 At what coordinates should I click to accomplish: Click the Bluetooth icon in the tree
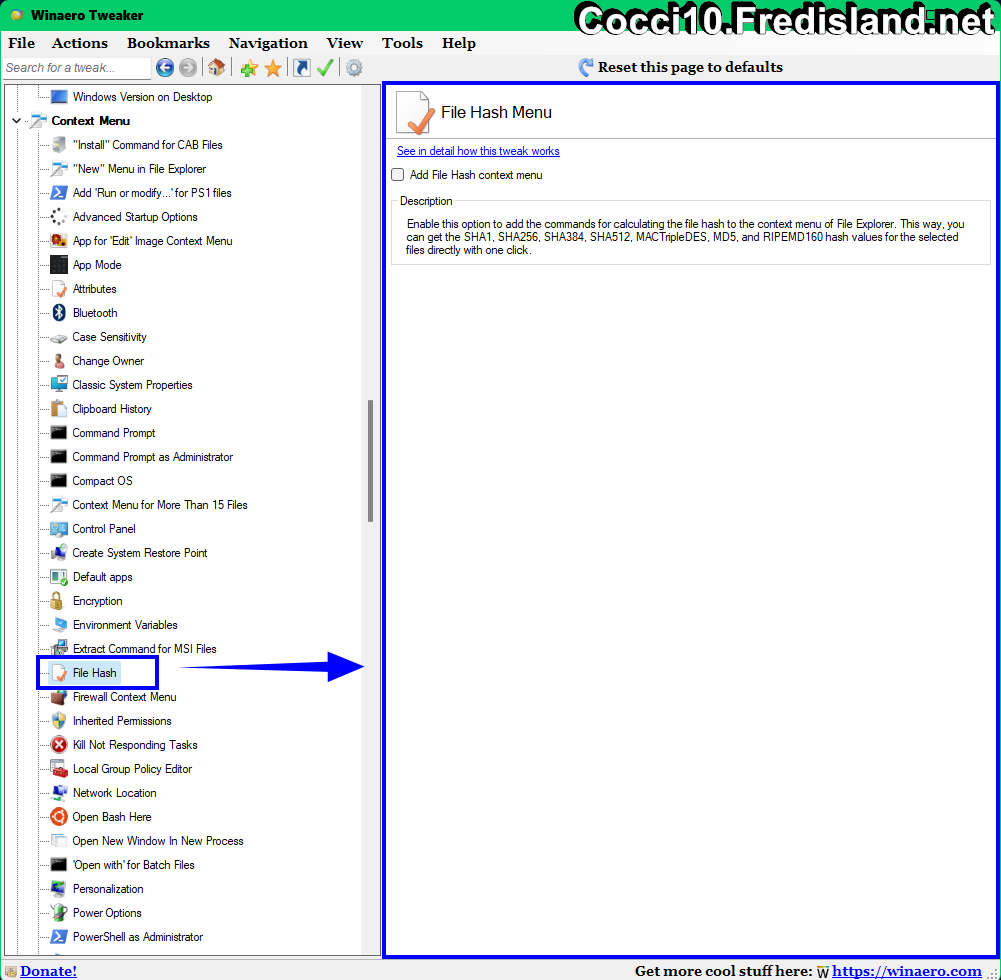[59, 313]
